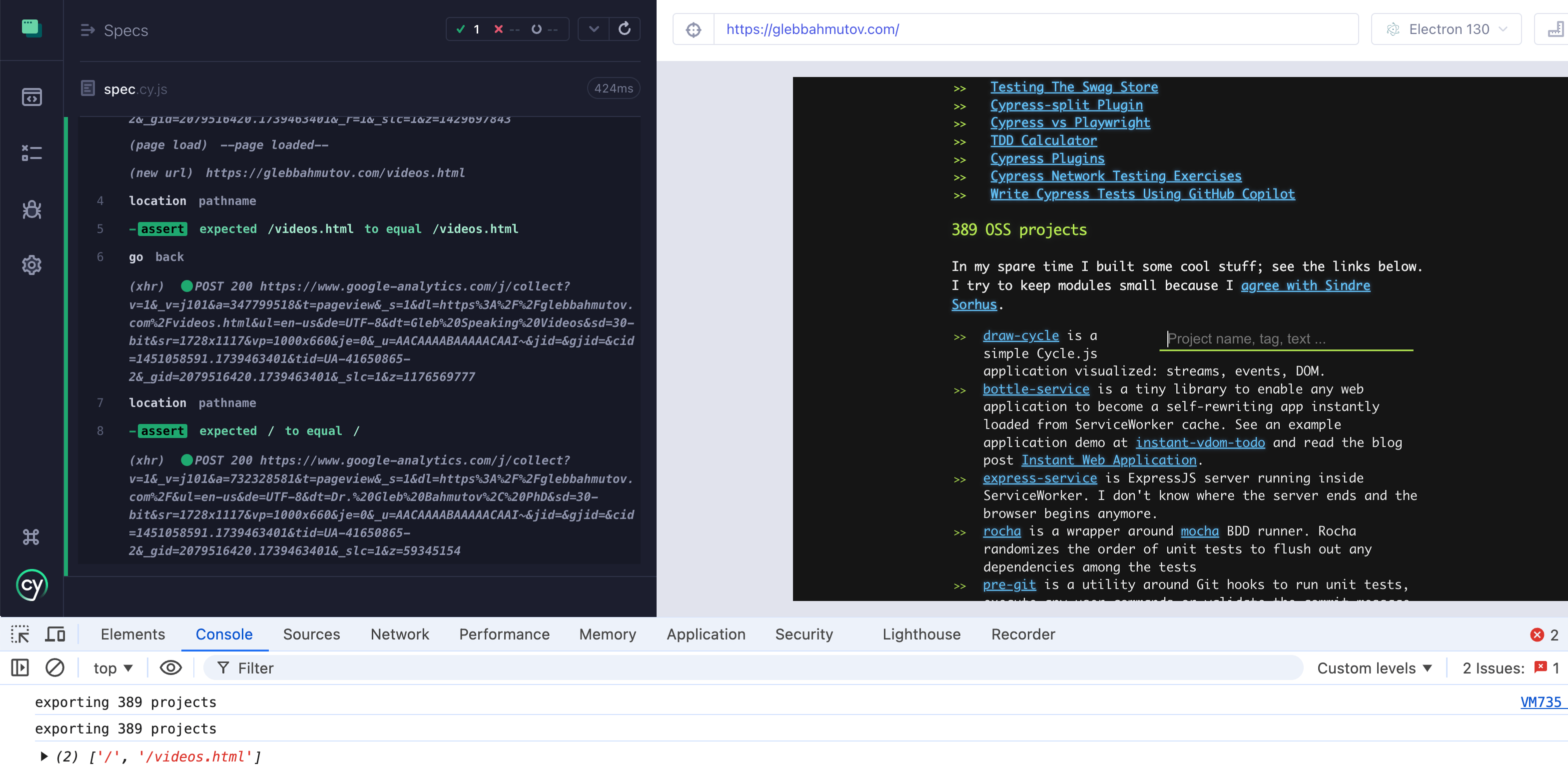The width and height of the screenshot is (1568, 772).
Task: Open the bottle-service project link
Action: (x=1036, y=388)
